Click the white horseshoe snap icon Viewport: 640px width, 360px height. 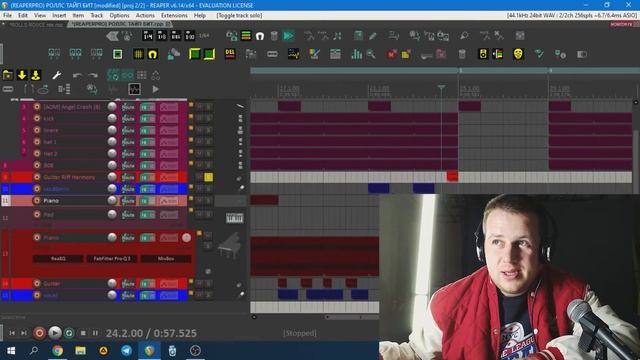coord(260,36)
